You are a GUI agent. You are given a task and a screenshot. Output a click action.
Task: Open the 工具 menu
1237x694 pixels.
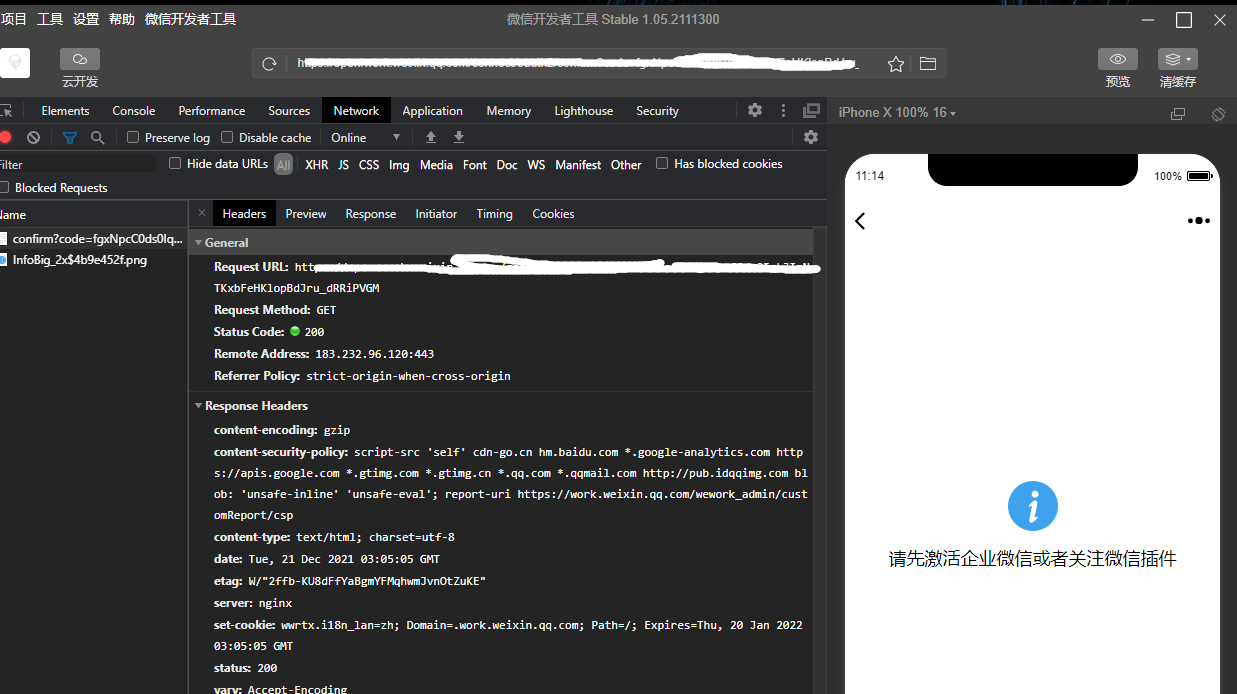pyautogui.click(x=50, y=19)
